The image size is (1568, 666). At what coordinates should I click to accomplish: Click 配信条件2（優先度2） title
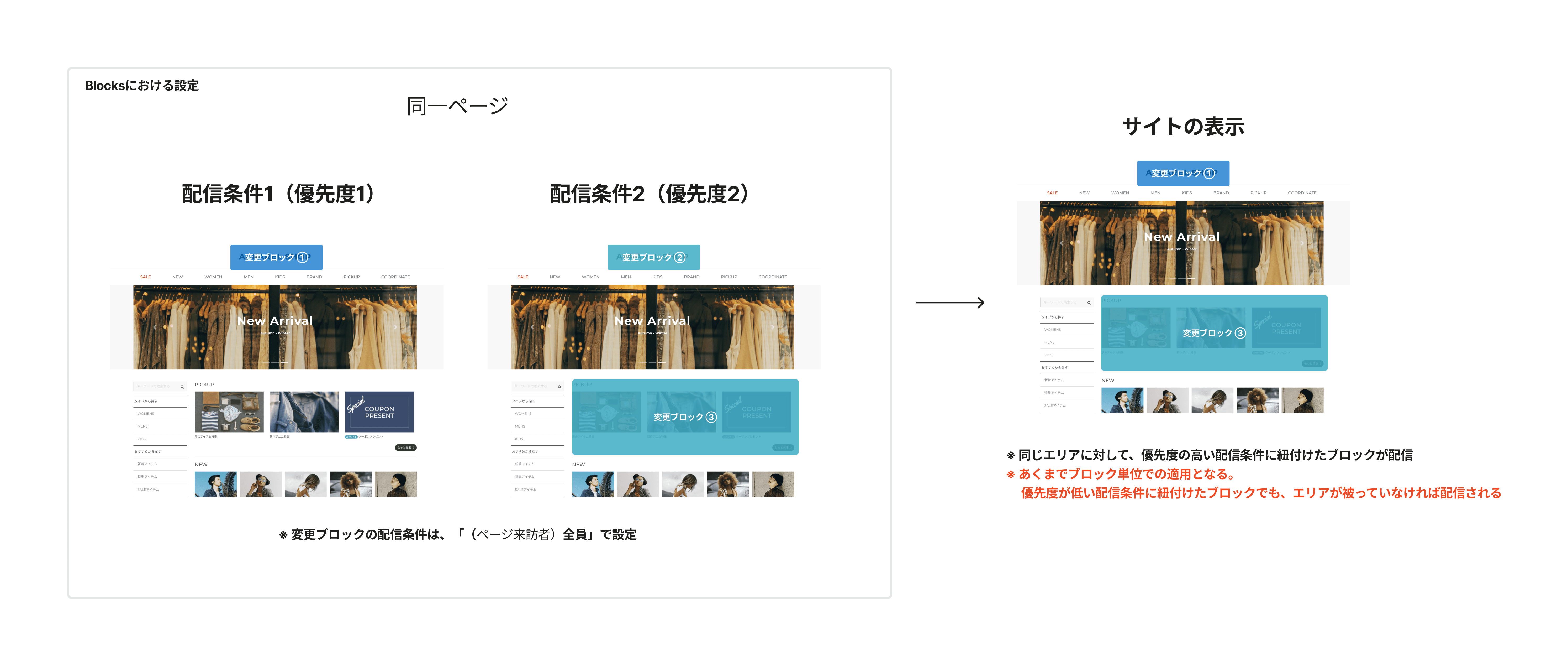(650, 194)
